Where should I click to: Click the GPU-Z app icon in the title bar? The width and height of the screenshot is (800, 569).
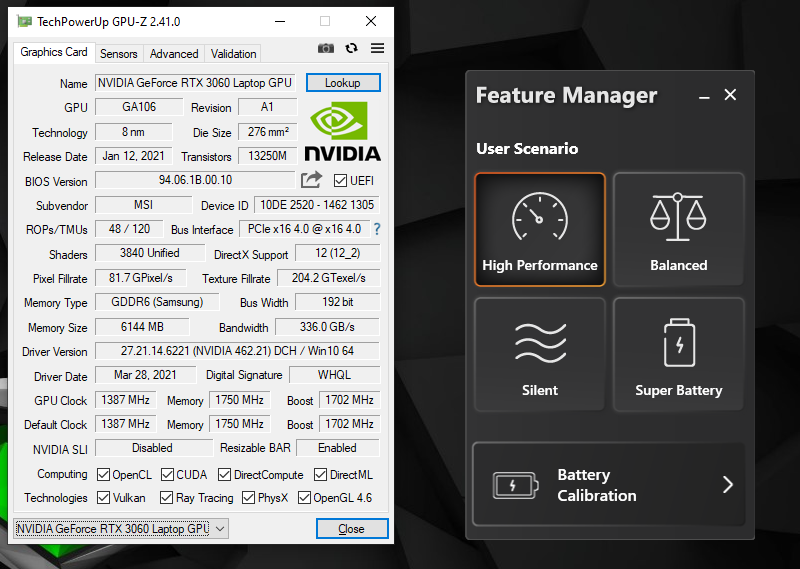(24, 21)
